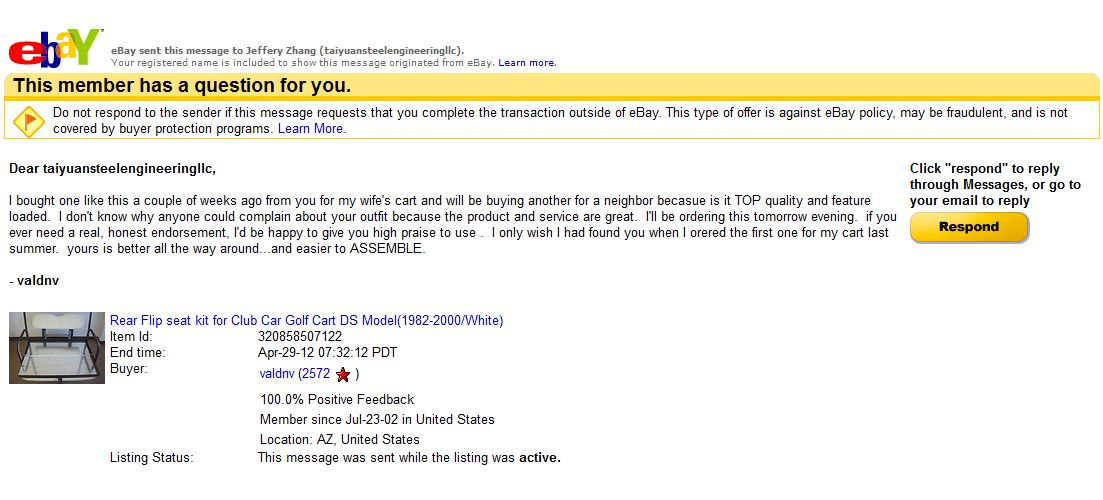Click the red feedback star icon

pyautogui.click(x=343, y=374)
